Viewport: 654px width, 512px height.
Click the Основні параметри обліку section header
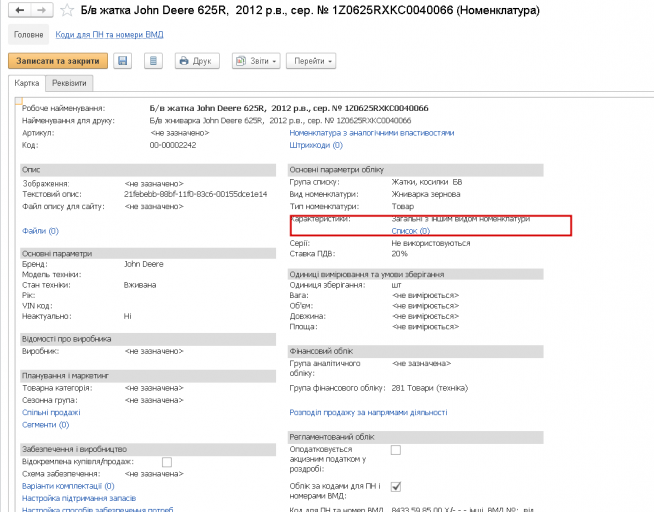click(416, 170)
